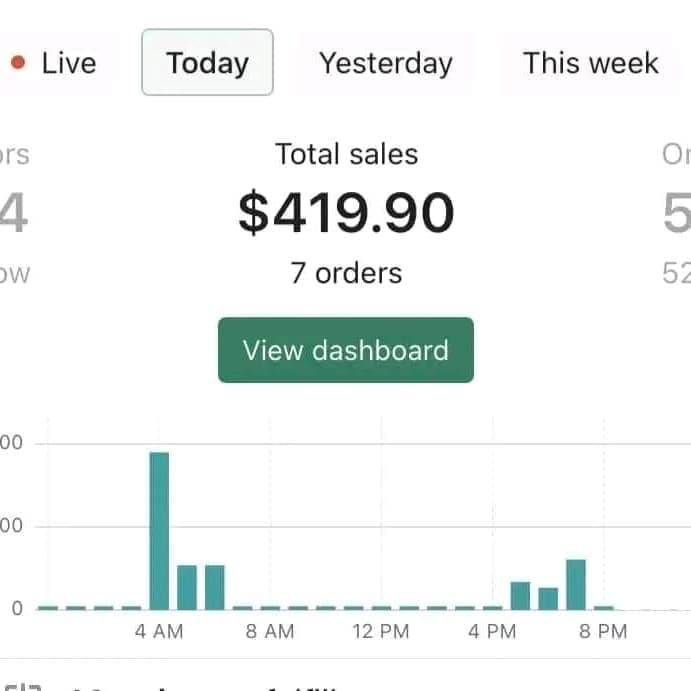
Task: Click the 12 PM axis label
Action: point(381,632)
